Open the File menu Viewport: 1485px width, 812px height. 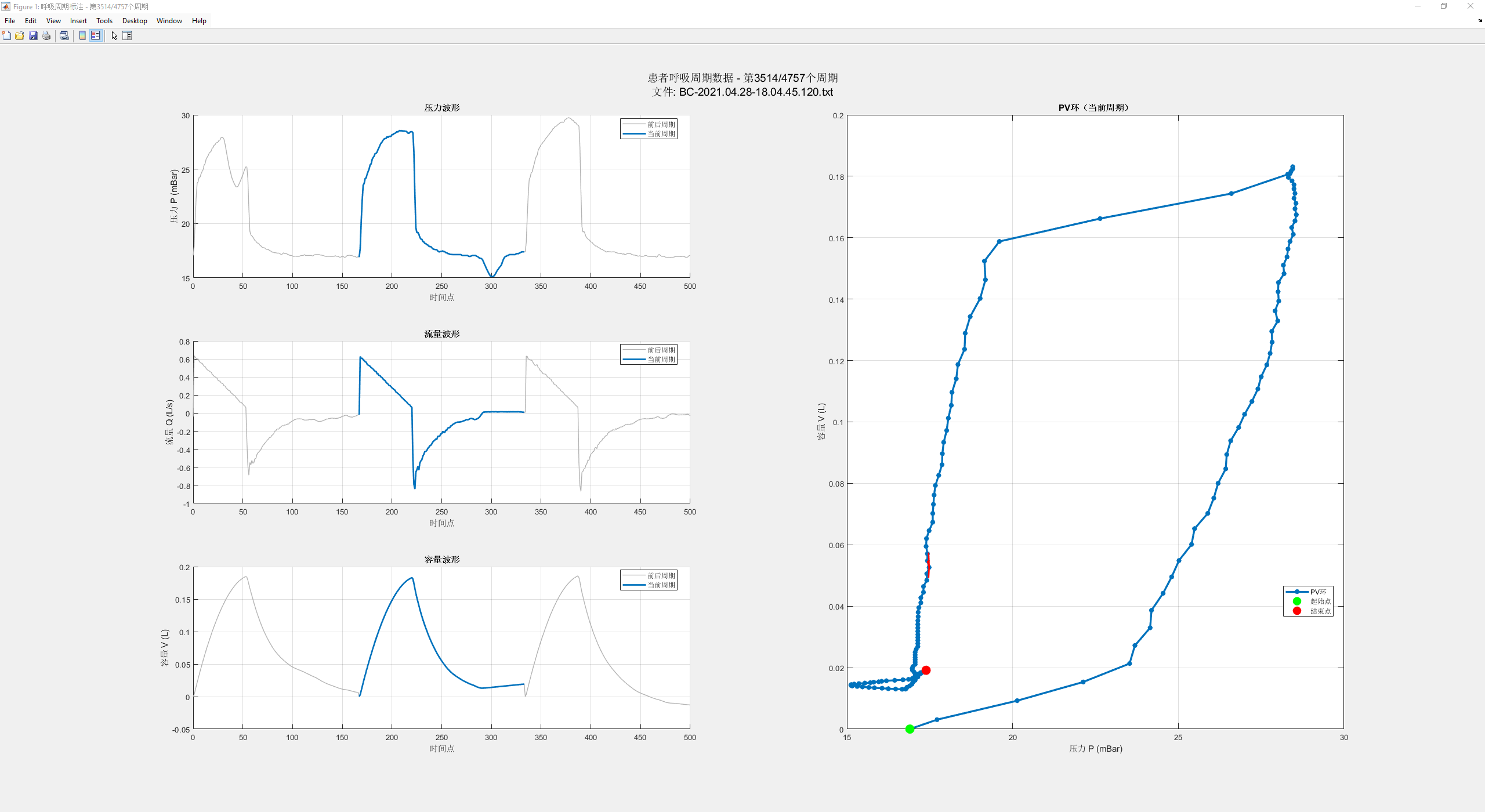point(10,21)
